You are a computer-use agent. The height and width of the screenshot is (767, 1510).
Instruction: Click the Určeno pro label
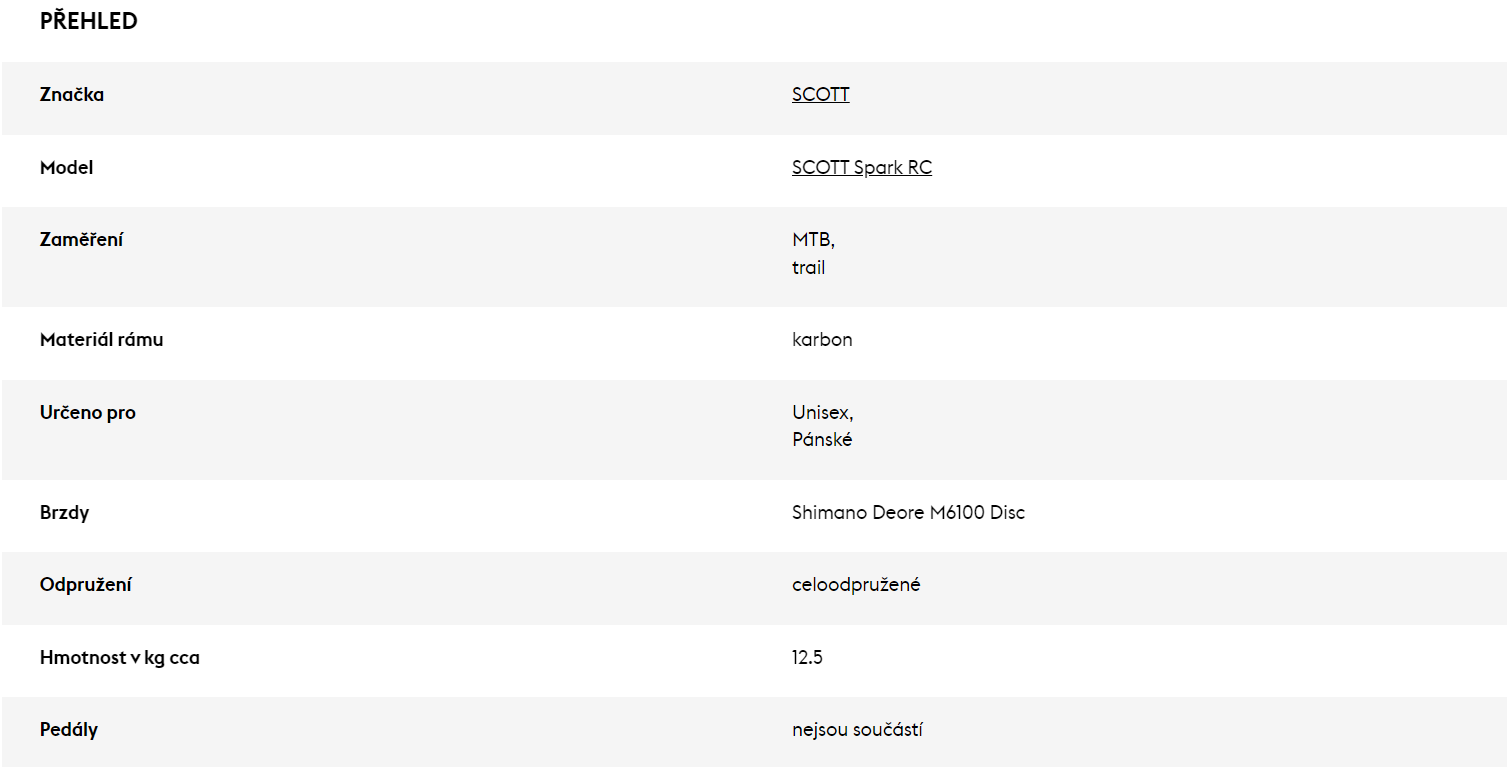click(88, 413)
